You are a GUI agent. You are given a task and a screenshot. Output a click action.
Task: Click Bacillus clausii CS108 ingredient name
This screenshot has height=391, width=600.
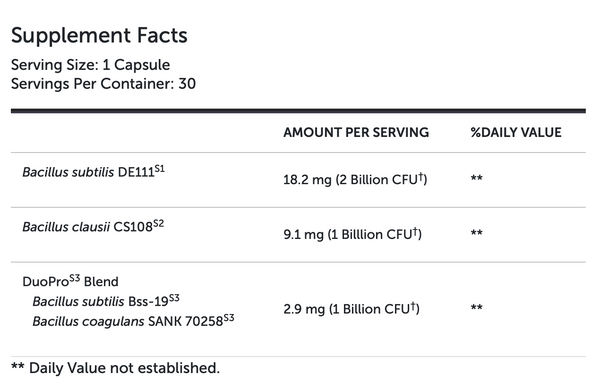click(x=88, y=227)
